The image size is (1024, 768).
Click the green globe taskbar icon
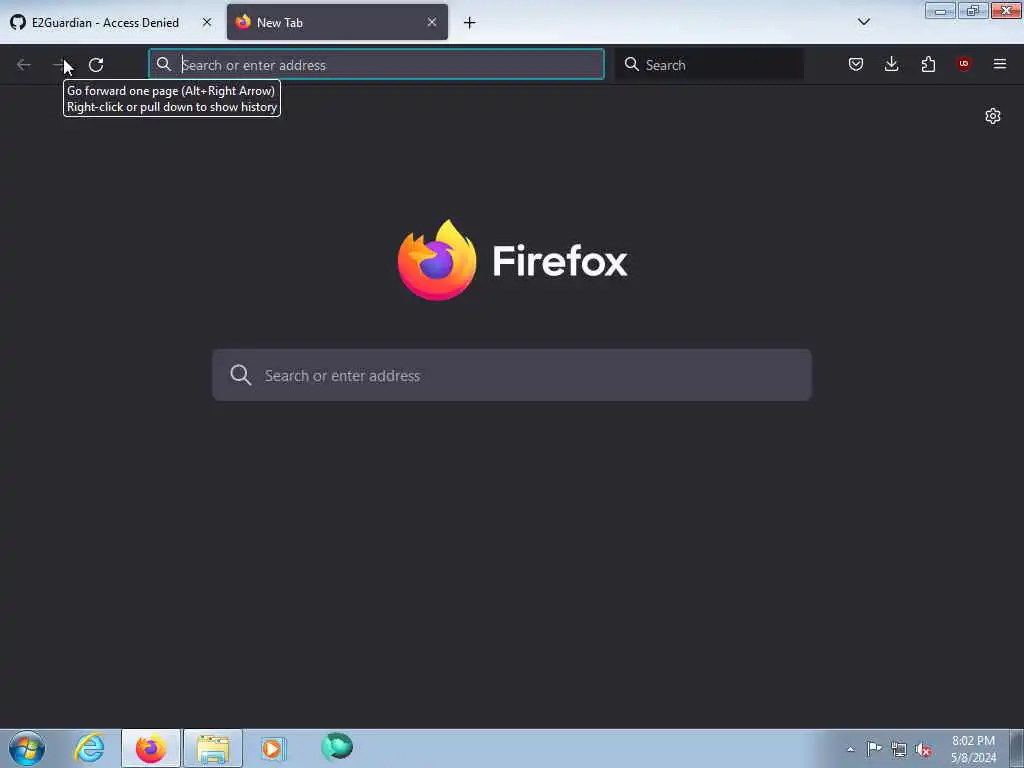pyautogui.click(x=337, y=746)
